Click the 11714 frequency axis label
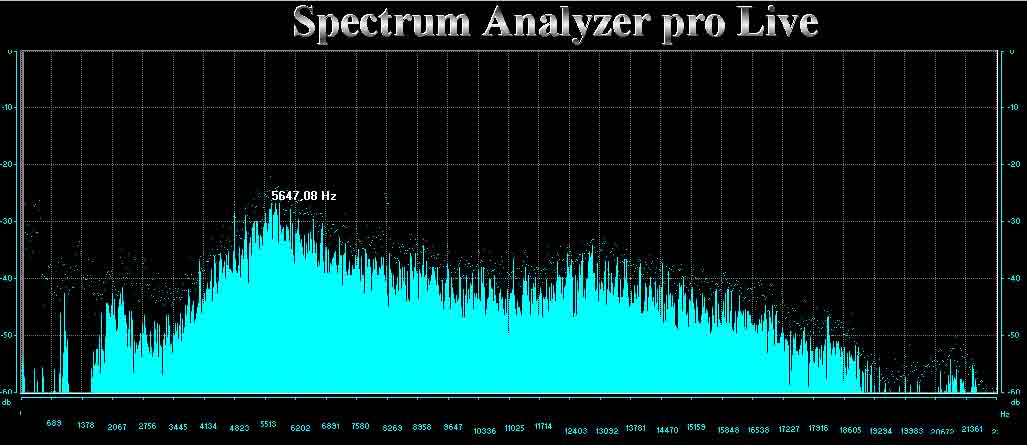Screen dimensions: 1027x445 (x=544, y=426)
